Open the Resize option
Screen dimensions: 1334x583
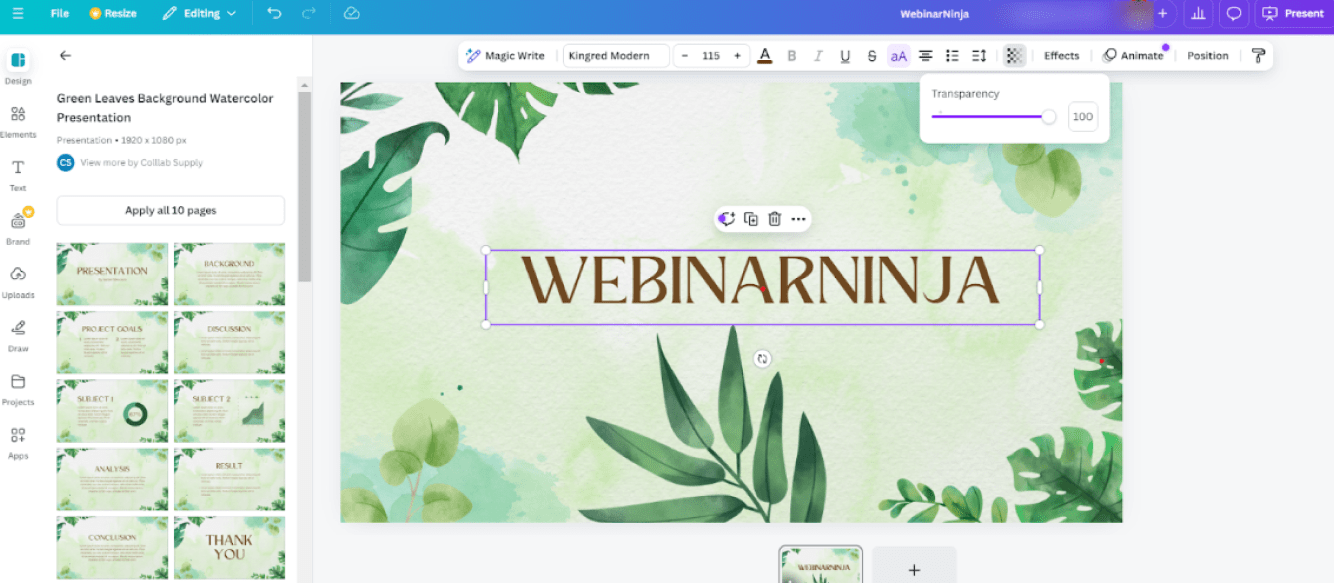113,14
